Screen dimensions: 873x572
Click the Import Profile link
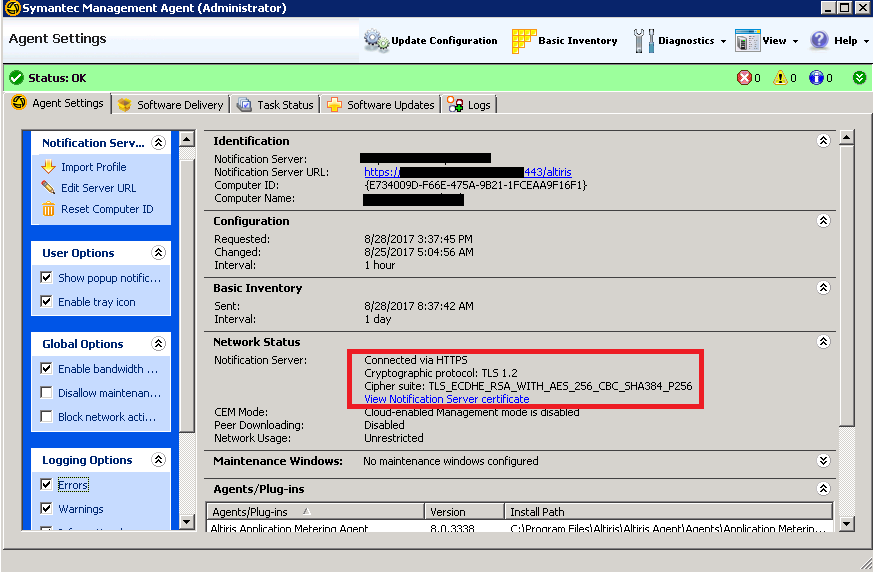(94, 167)
